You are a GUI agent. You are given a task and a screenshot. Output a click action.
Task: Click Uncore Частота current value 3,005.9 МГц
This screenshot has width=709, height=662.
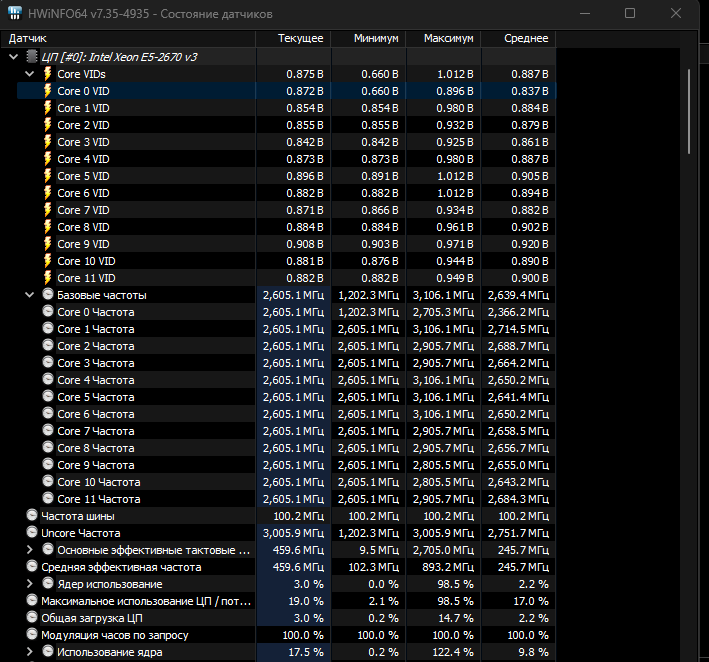pyautogui.click(x=293, y=533)
